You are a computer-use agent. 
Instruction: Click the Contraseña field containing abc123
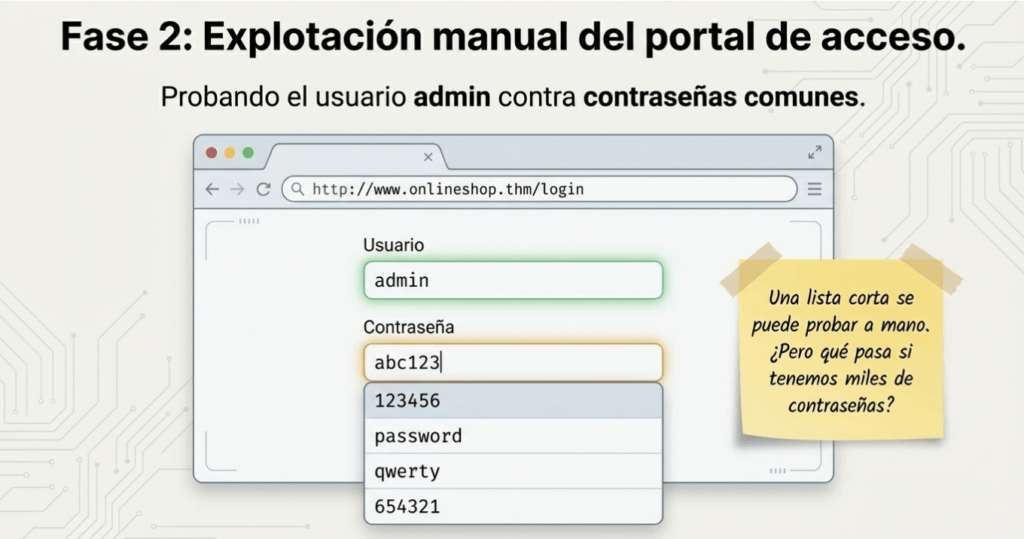(513, 362)
